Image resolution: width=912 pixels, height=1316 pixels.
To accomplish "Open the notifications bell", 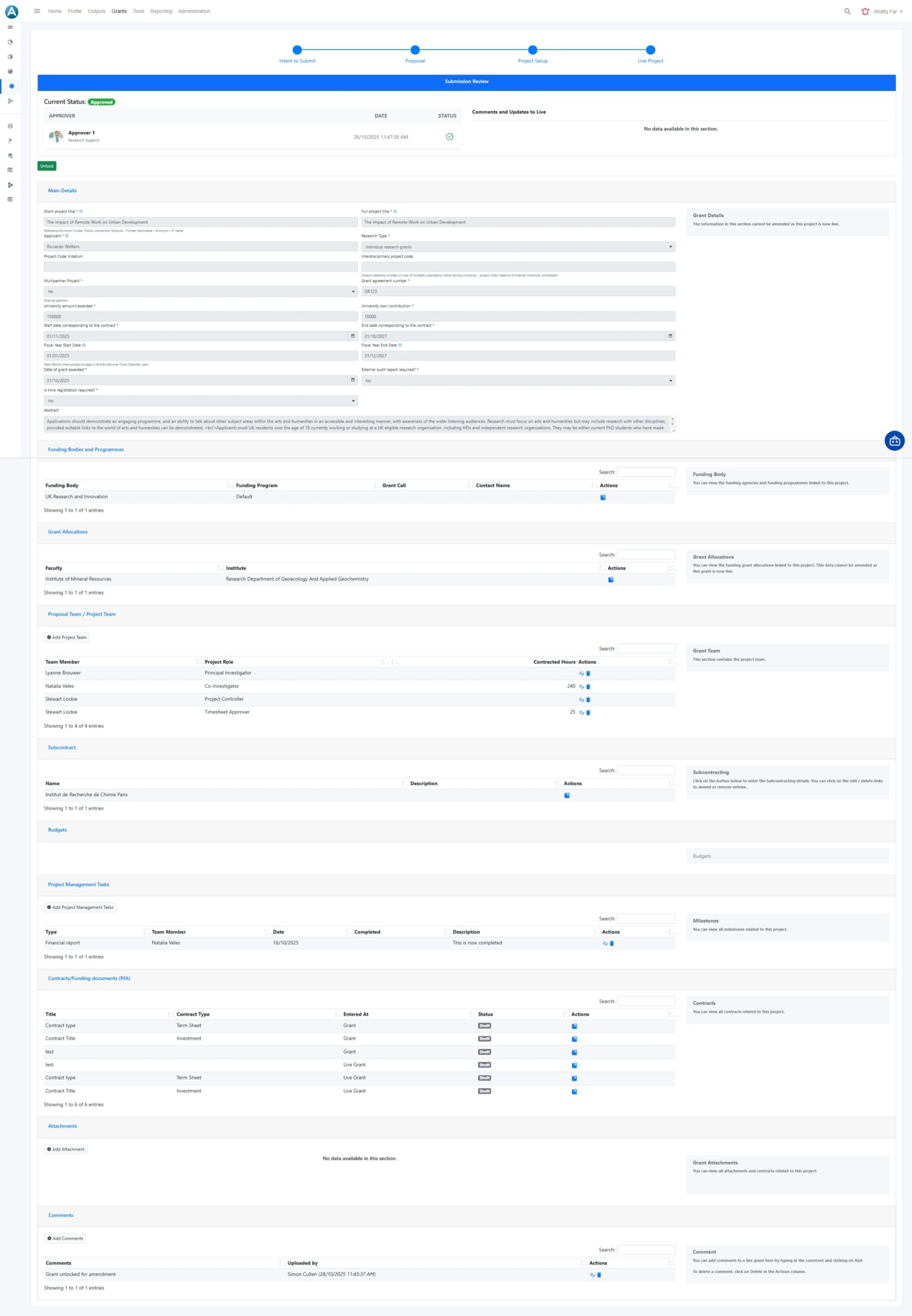I will coord(865,11).
